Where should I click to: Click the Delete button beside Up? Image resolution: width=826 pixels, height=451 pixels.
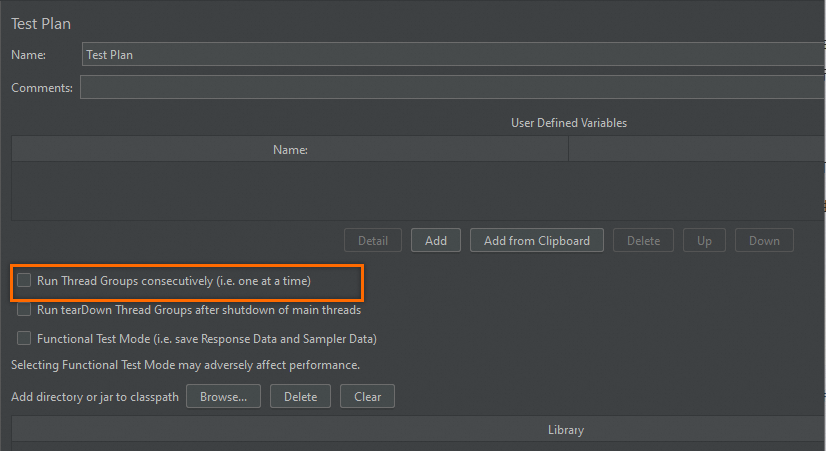643,240
